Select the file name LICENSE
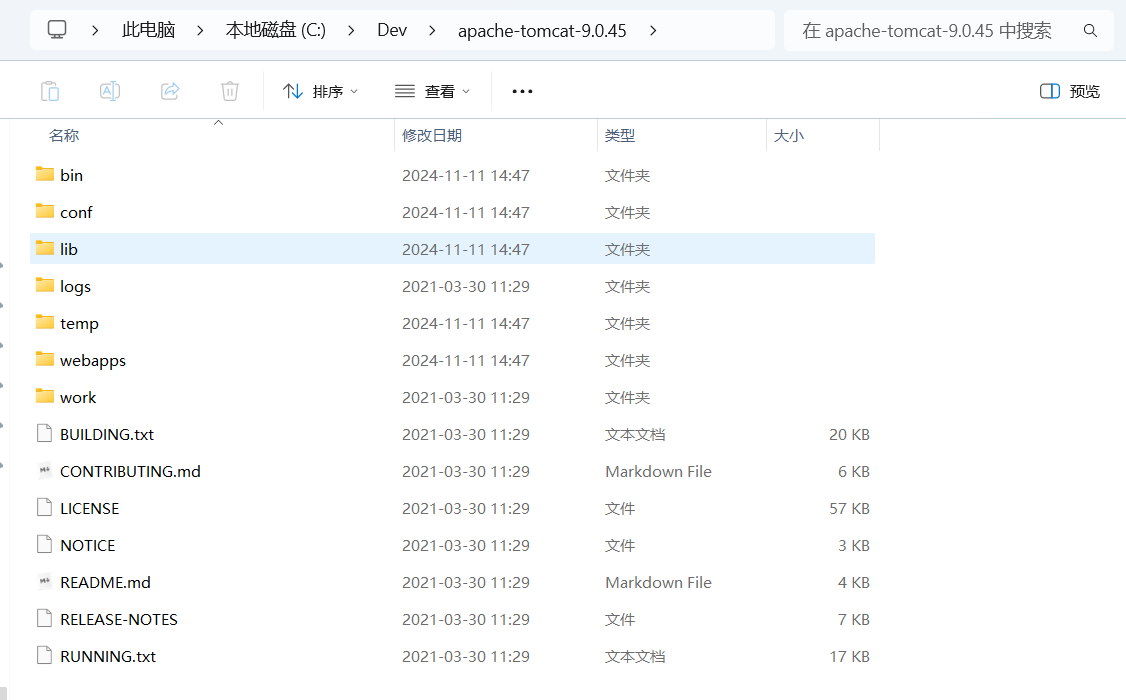 click(90, 508)
